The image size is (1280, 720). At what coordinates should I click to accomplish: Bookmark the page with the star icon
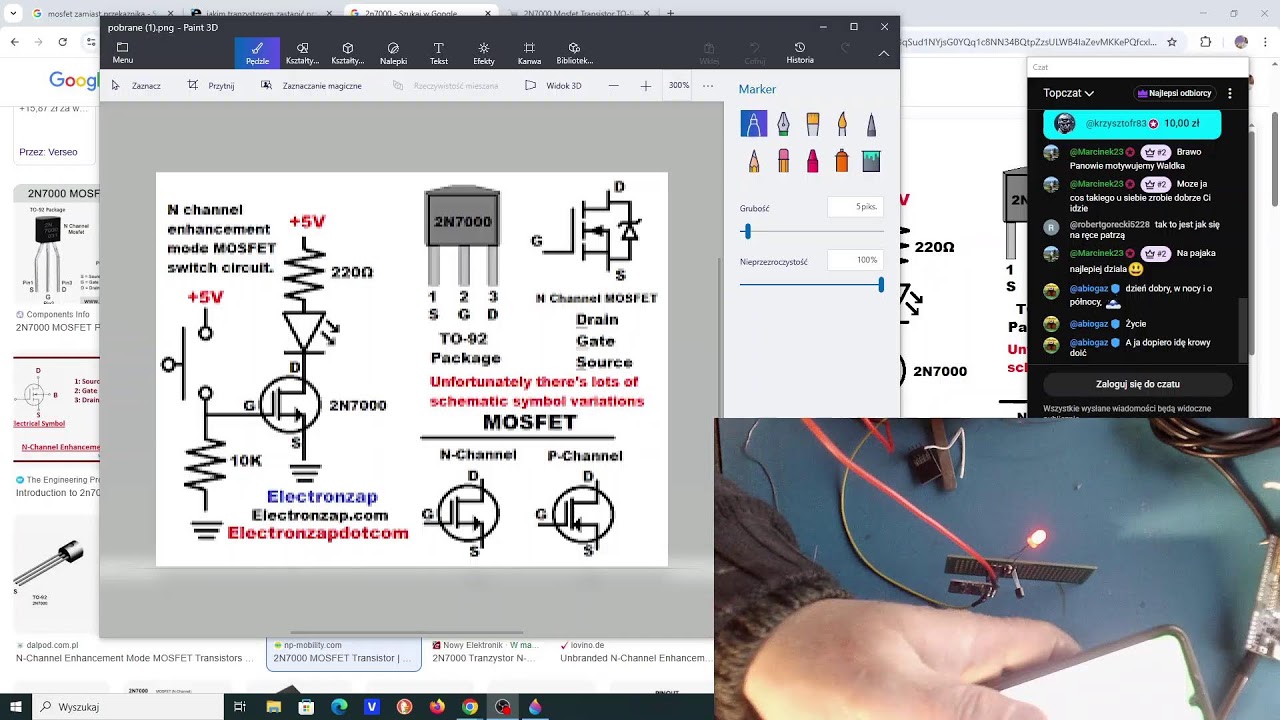click(x=1172, y=42)
